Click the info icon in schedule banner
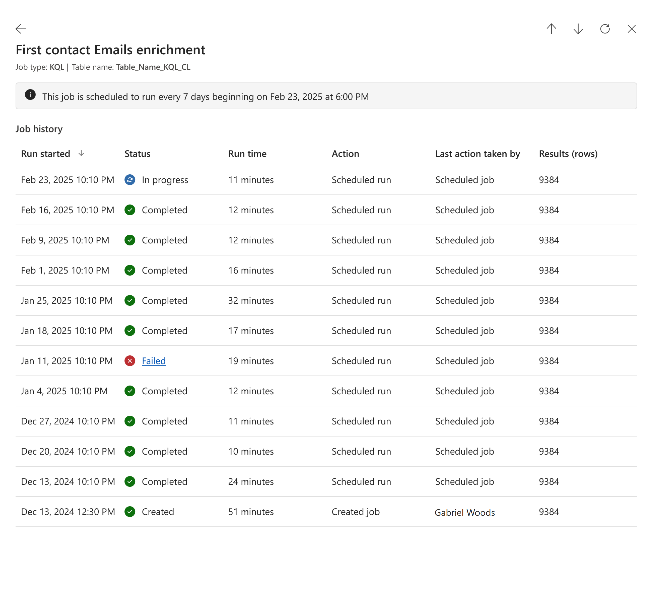This screenshot has height=590, width=653. [30, 95]
